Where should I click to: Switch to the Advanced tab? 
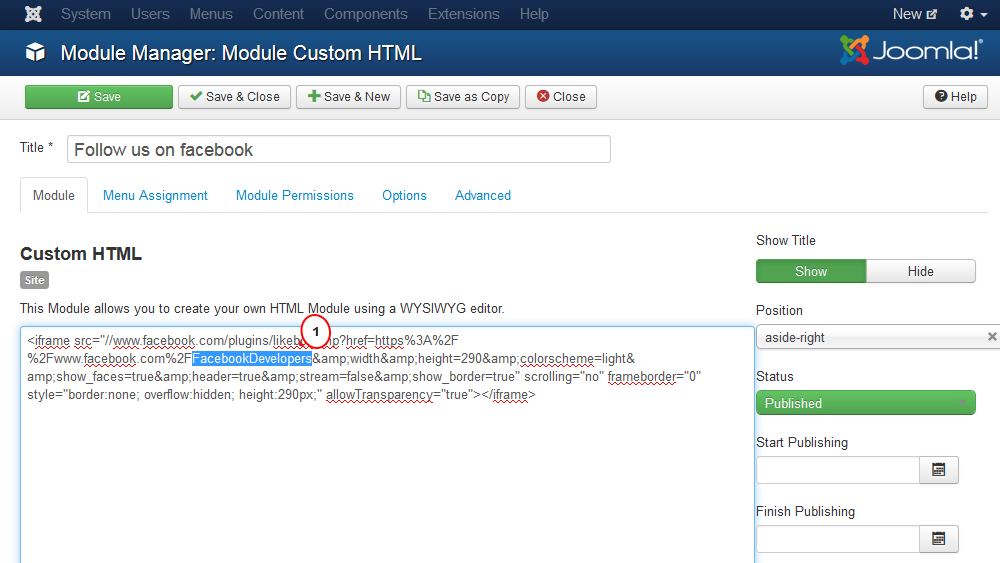point(483,196)
